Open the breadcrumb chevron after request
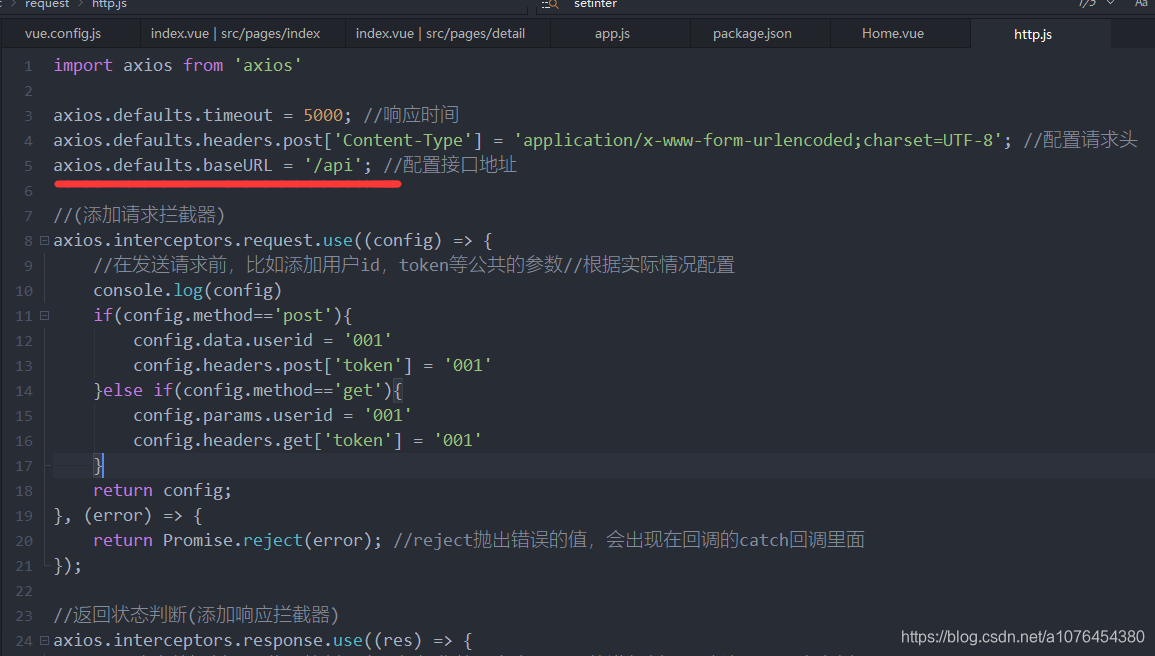This screenshot has width=1155, height=656. click(81, 4)
